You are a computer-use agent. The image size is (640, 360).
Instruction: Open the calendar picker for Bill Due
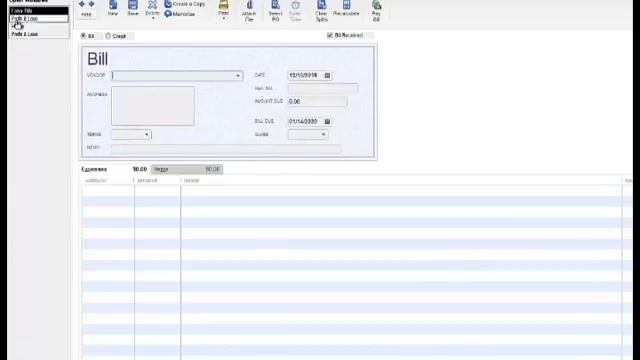click(x=327, y=121)
